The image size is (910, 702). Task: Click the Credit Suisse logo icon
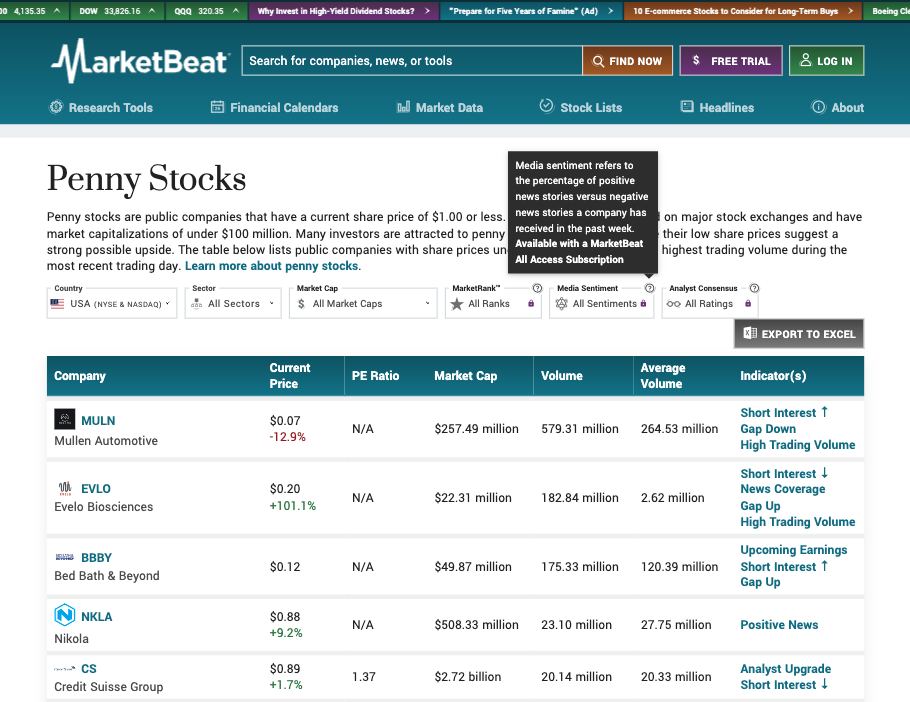(x=64, y=668)
